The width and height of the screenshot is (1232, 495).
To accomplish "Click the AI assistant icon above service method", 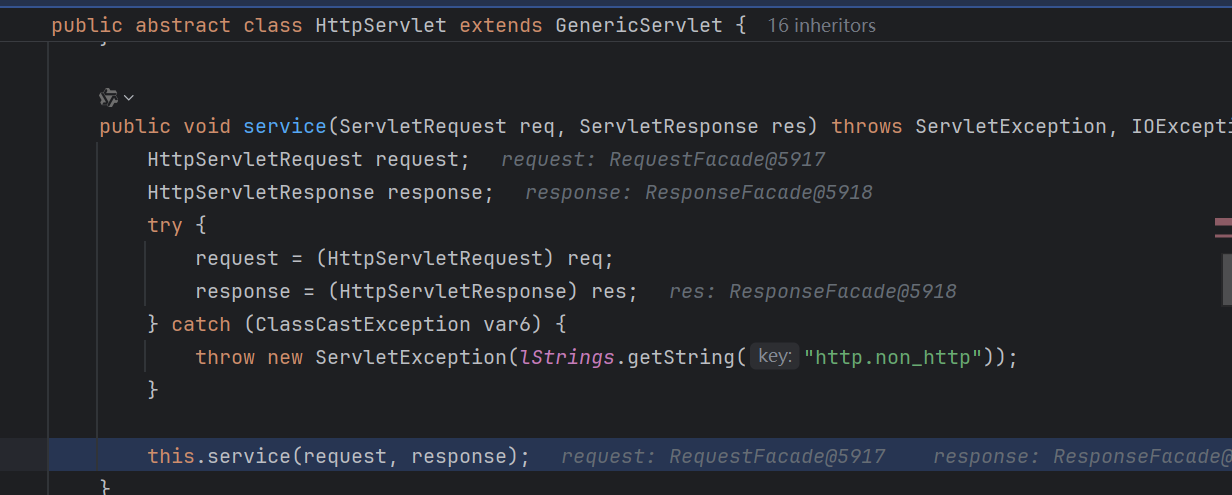I will [x=109, y=97].
